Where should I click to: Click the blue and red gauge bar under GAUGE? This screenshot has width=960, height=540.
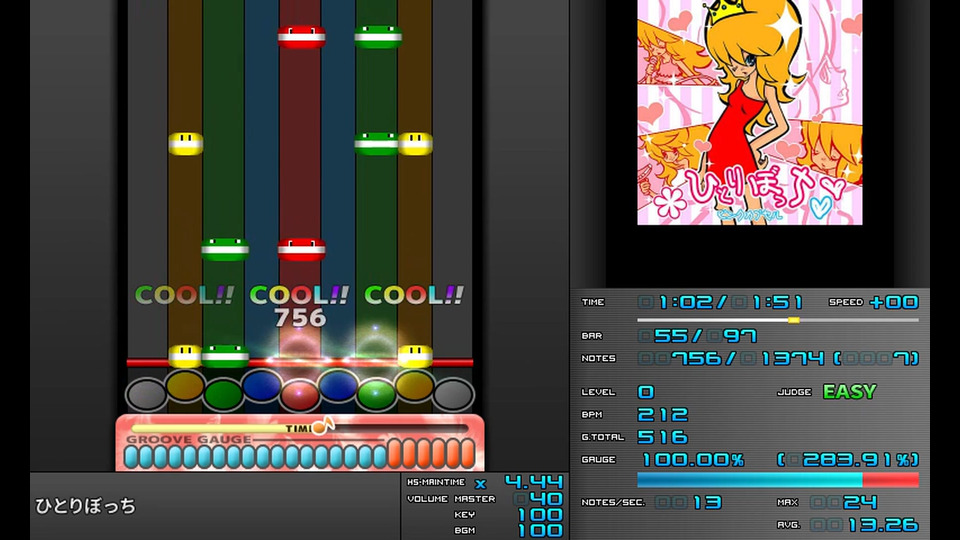point(778,479)
